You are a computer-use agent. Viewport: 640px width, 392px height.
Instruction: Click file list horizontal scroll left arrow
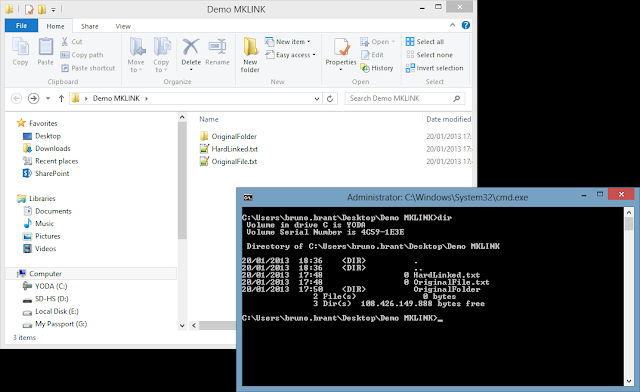194,325
